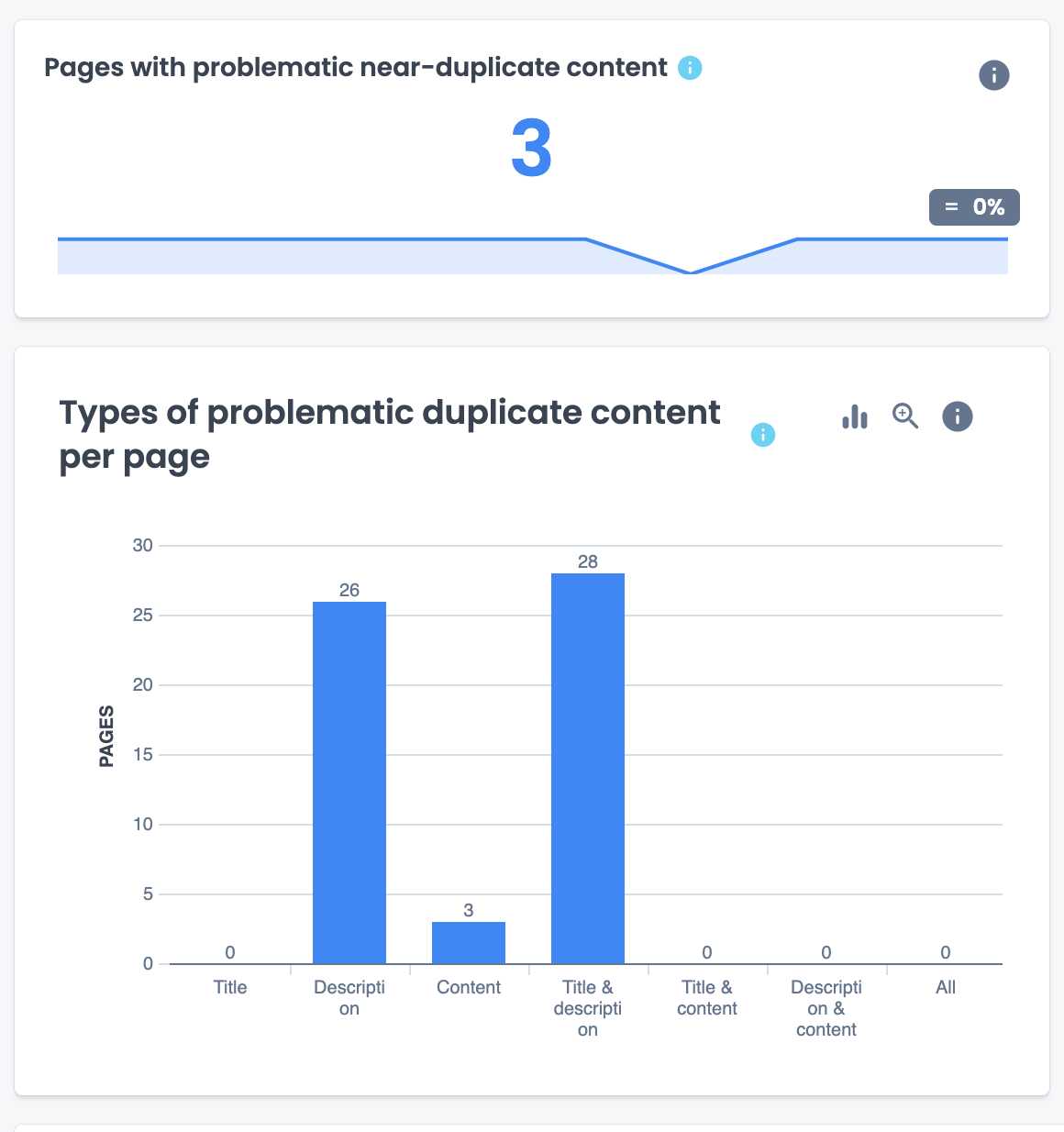This screenshot has height=1132, width=1064.
Task: Click the 'Title' category label on the x-axis
Action: [x=230, y=987]
